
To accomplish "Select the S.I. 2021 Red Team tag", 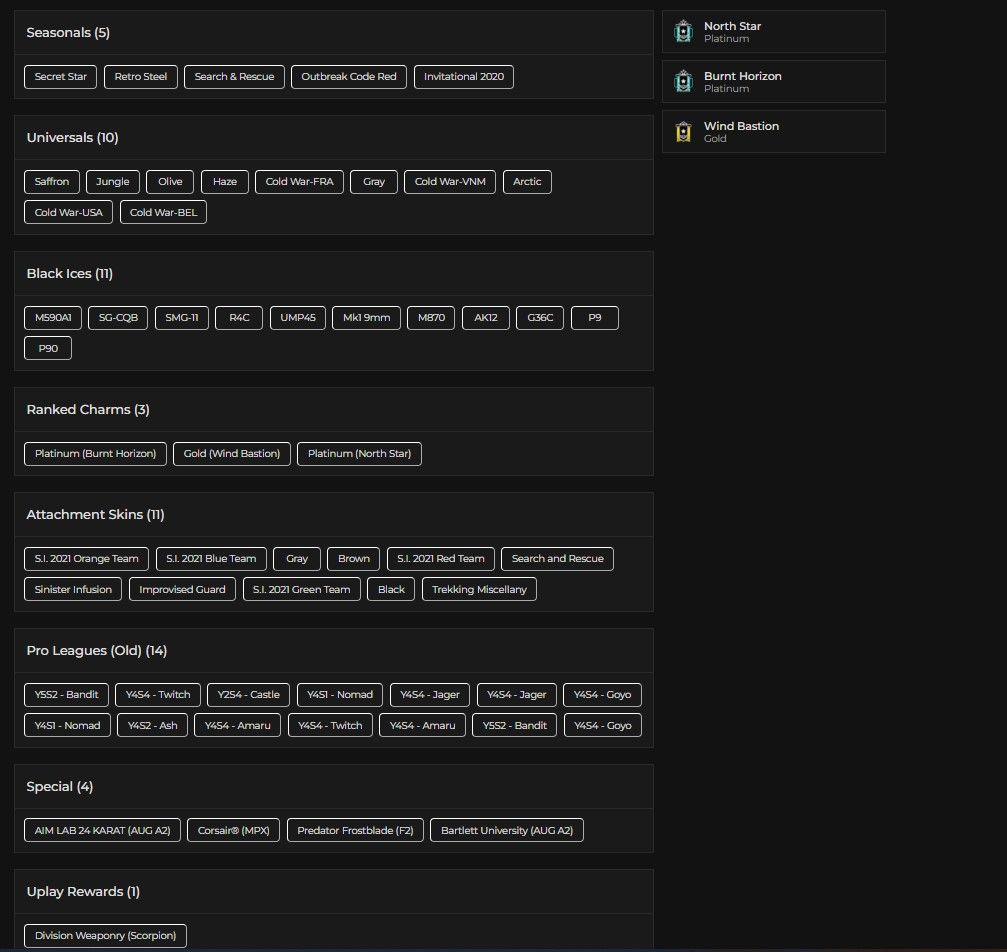I will 441,559.
